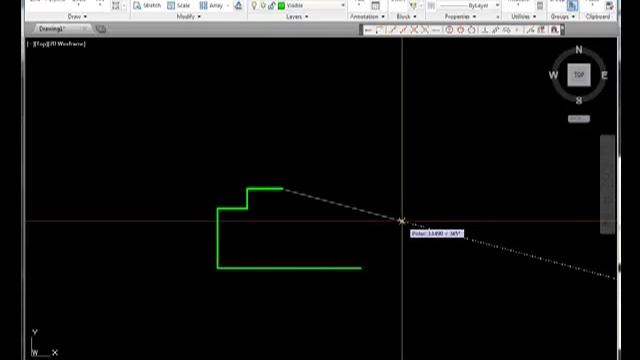The image size is (640, 360).
Task: Expand the Block panel
Action: pos(407,17)
